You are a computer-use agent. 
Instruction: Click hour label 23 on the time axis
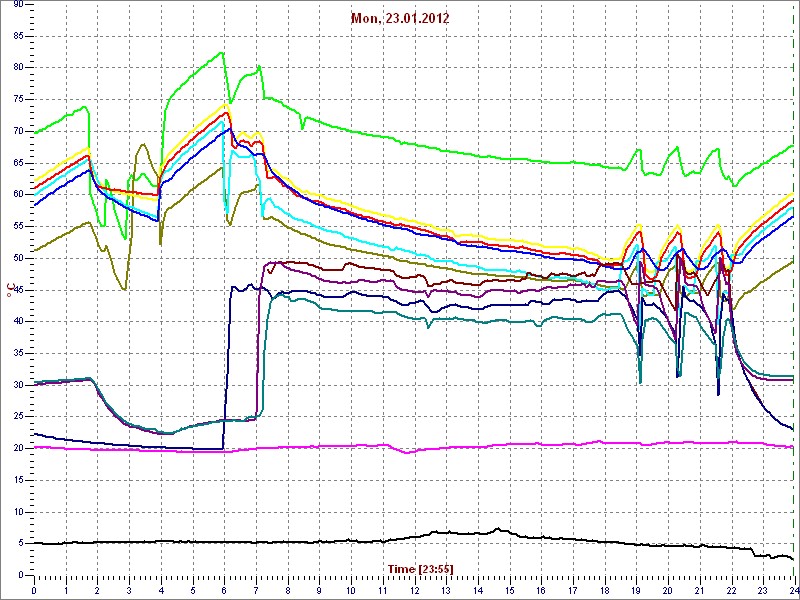(x=763, y=590)
